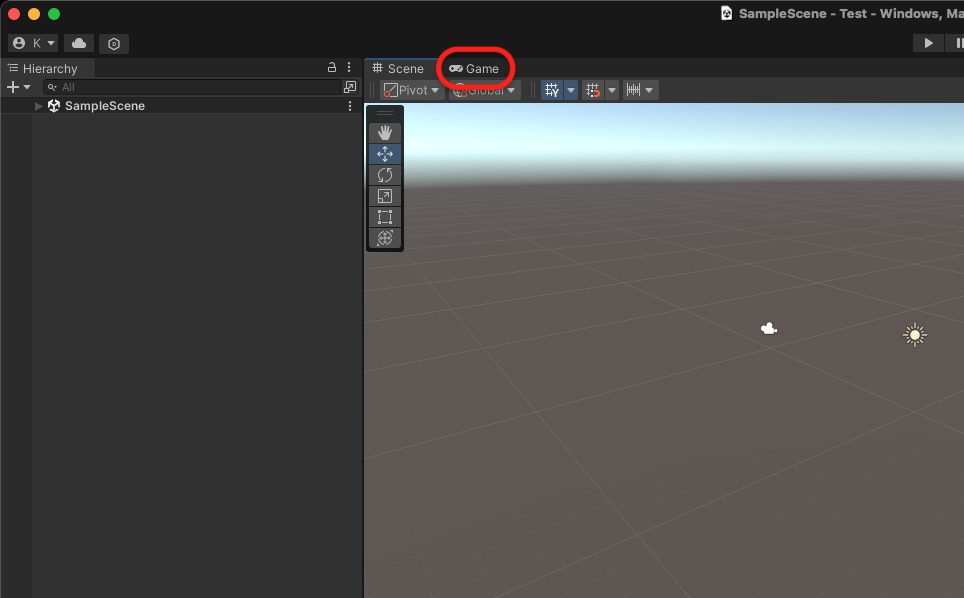Open grid visibility options dropdown arrow
Image resolution: width=964 pixels, height=598 pixels.
571,90
